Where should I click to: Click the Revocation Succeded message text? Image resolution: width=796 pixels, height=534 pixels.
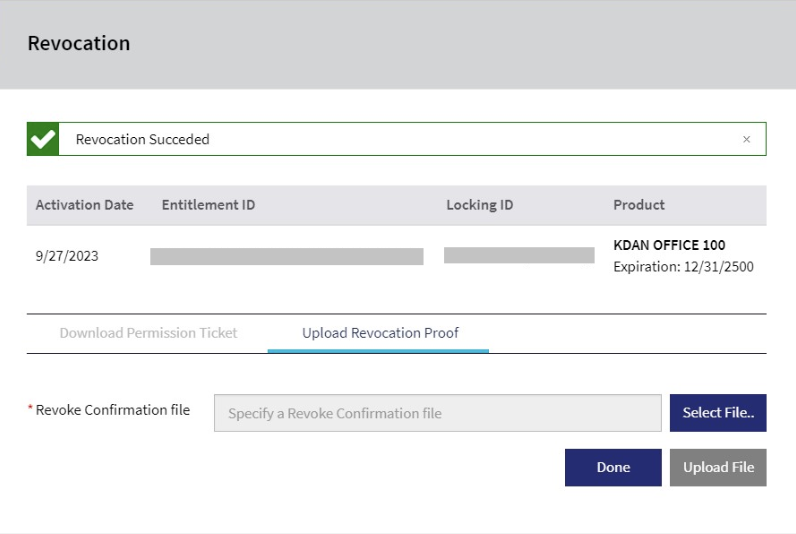click(143, 140)
